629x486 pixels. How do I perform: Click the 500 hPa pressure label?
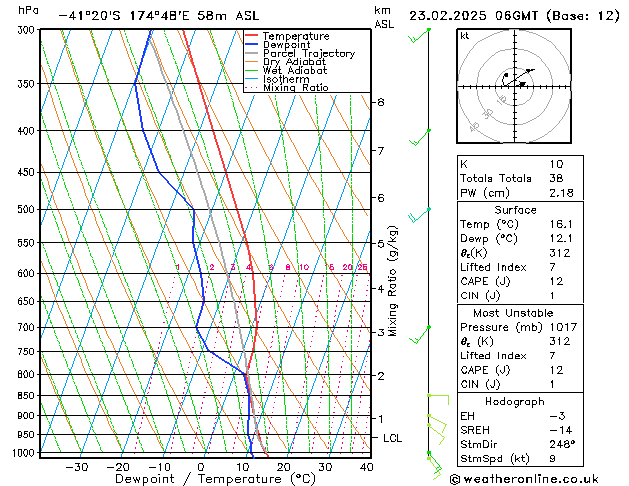[x=26, y=209]
